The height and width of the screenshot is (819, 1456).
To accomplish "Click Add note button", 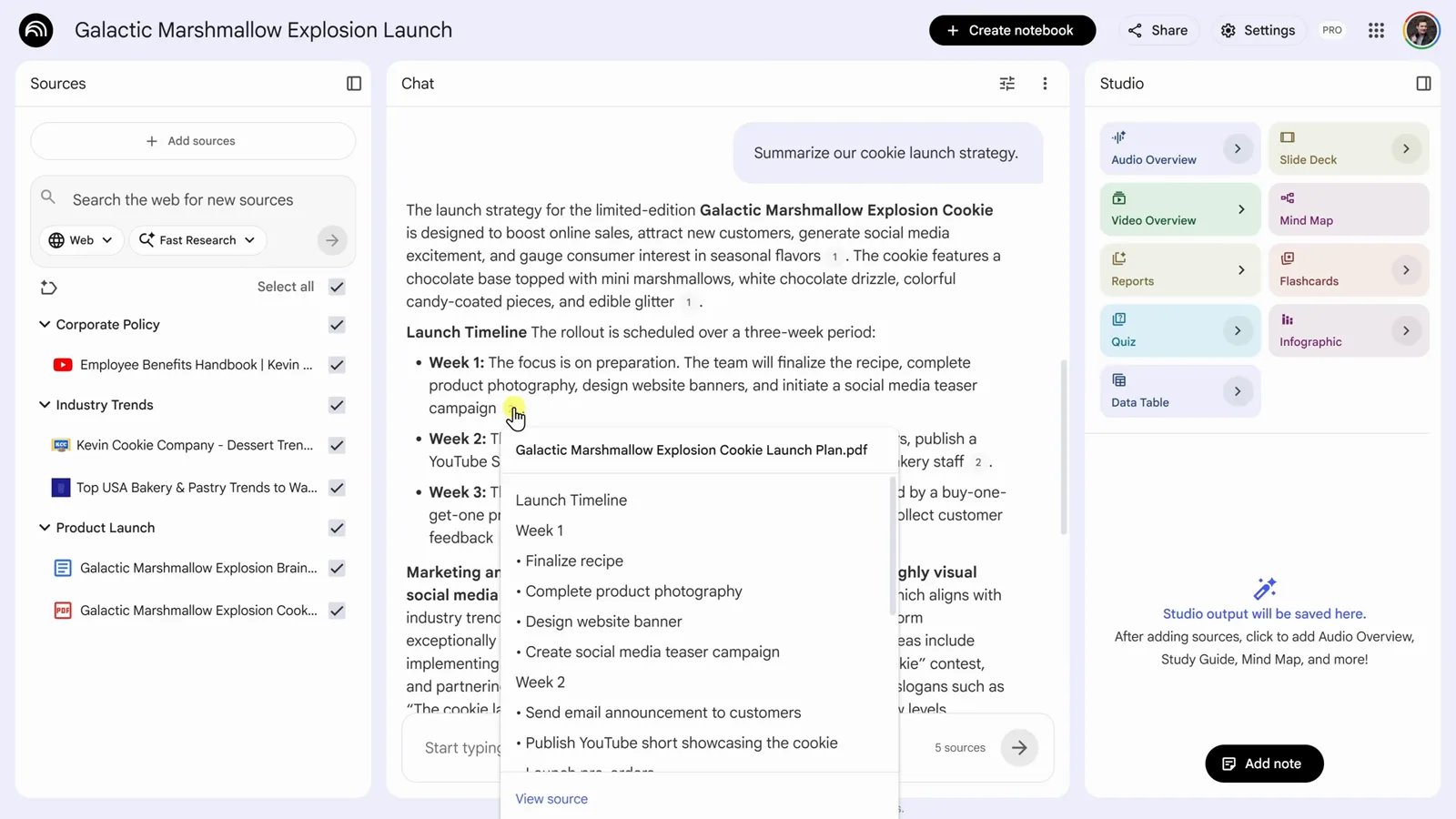I will coord(1264,763).
